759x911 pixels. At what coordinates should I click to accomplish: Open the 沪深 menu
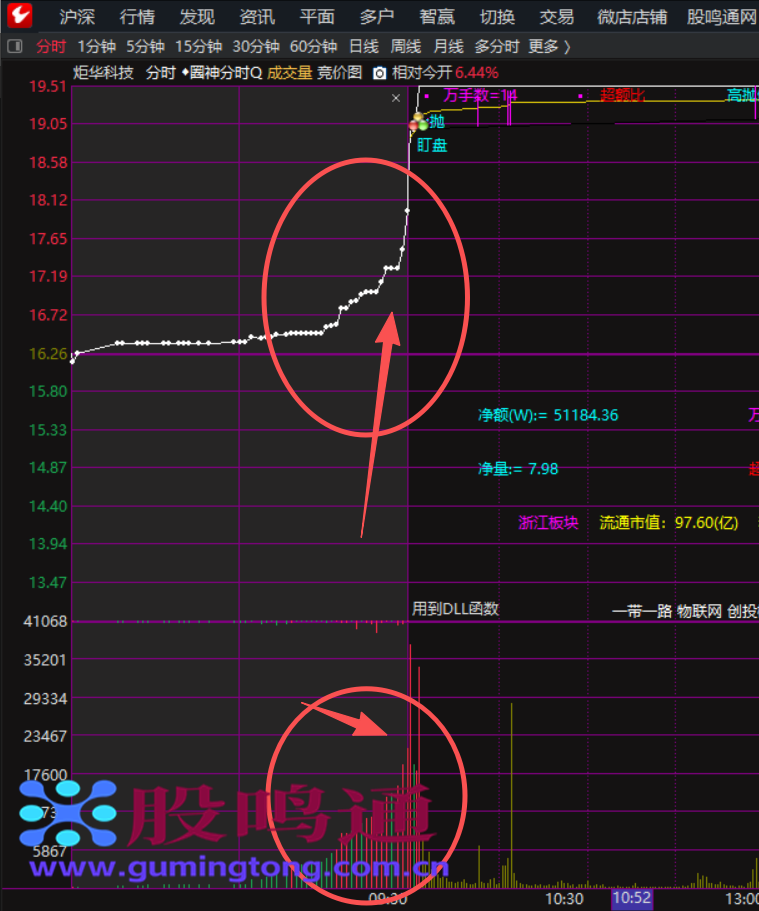(x=78, y=16)
